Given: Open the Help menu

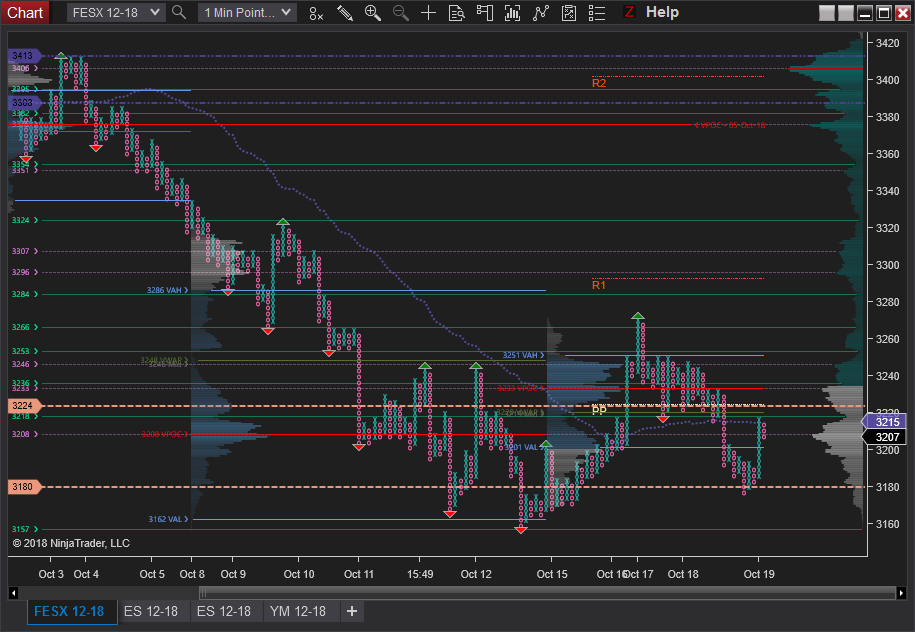Looking at the screenshot, I should 662,12.
